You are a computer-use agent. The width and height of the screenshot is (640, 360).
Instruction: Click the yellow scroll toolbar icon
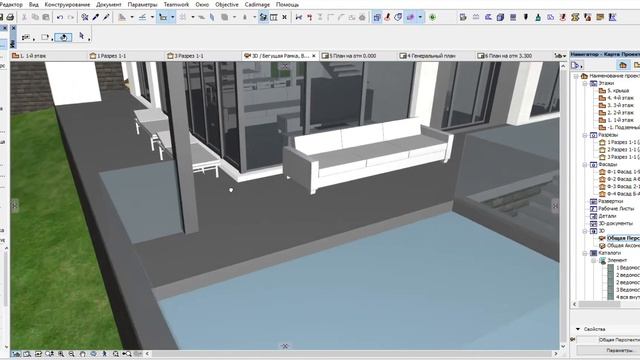(x=575, y=17)
